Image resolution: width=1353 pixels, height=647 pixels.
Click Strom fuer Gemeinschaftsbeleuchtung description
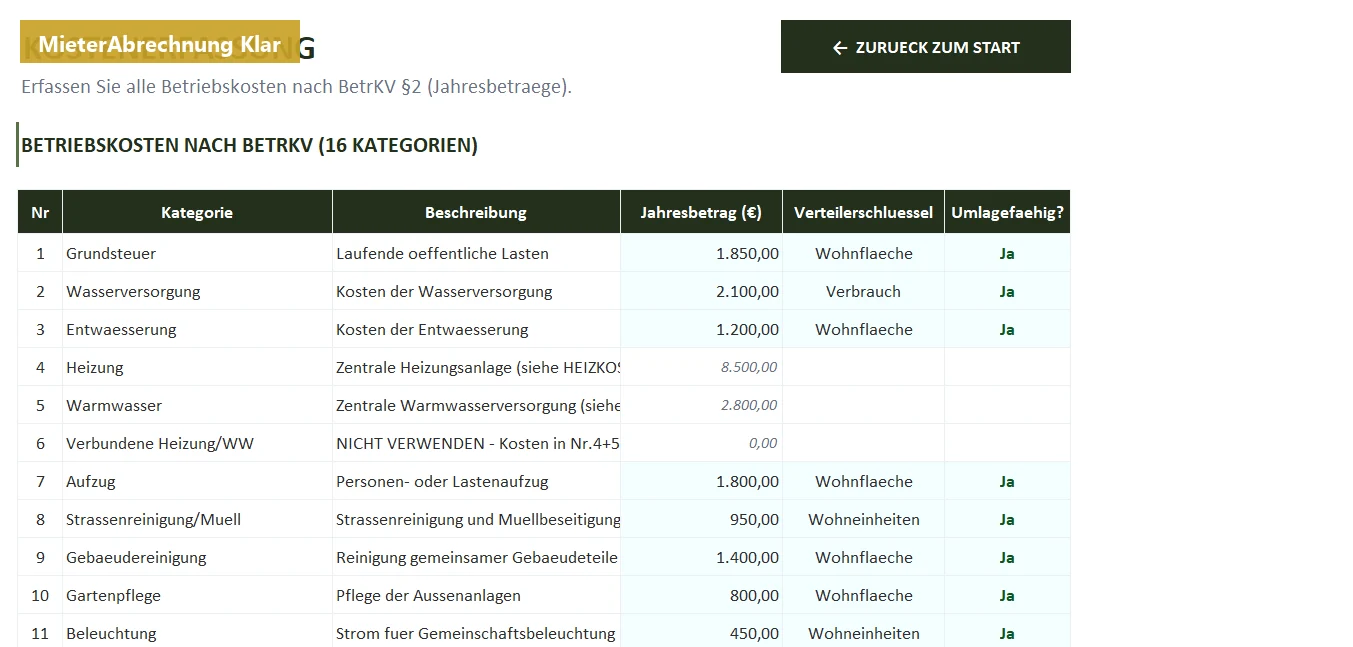pos(476,633)
